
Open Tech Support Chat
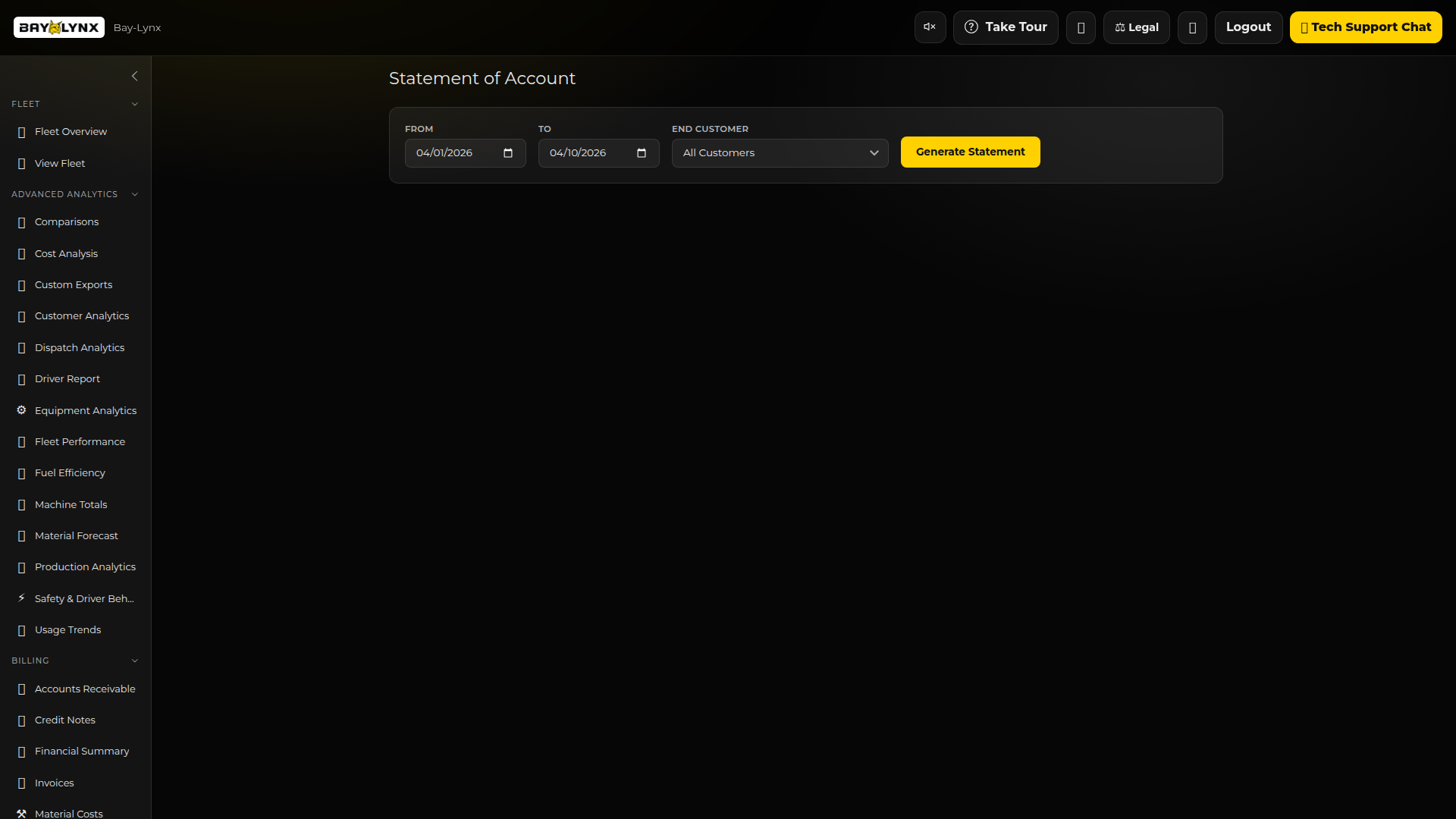pos(1365,27)
